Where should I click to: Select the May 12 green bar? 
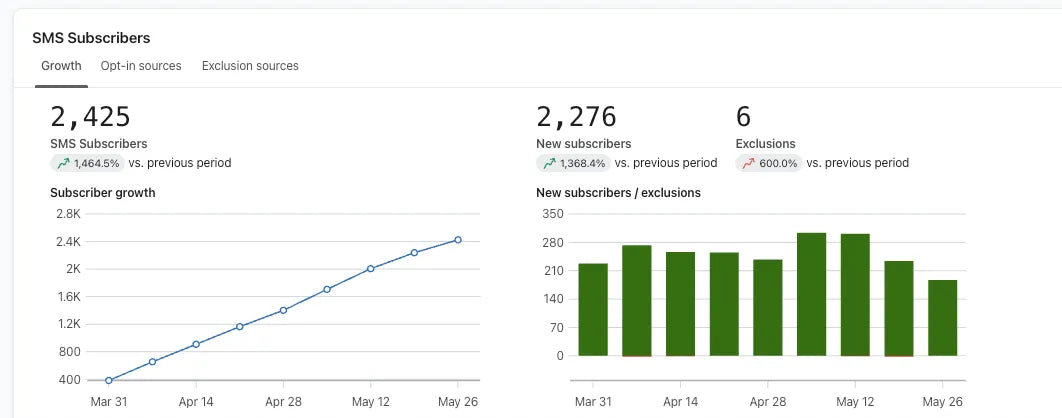click(855, 295)
